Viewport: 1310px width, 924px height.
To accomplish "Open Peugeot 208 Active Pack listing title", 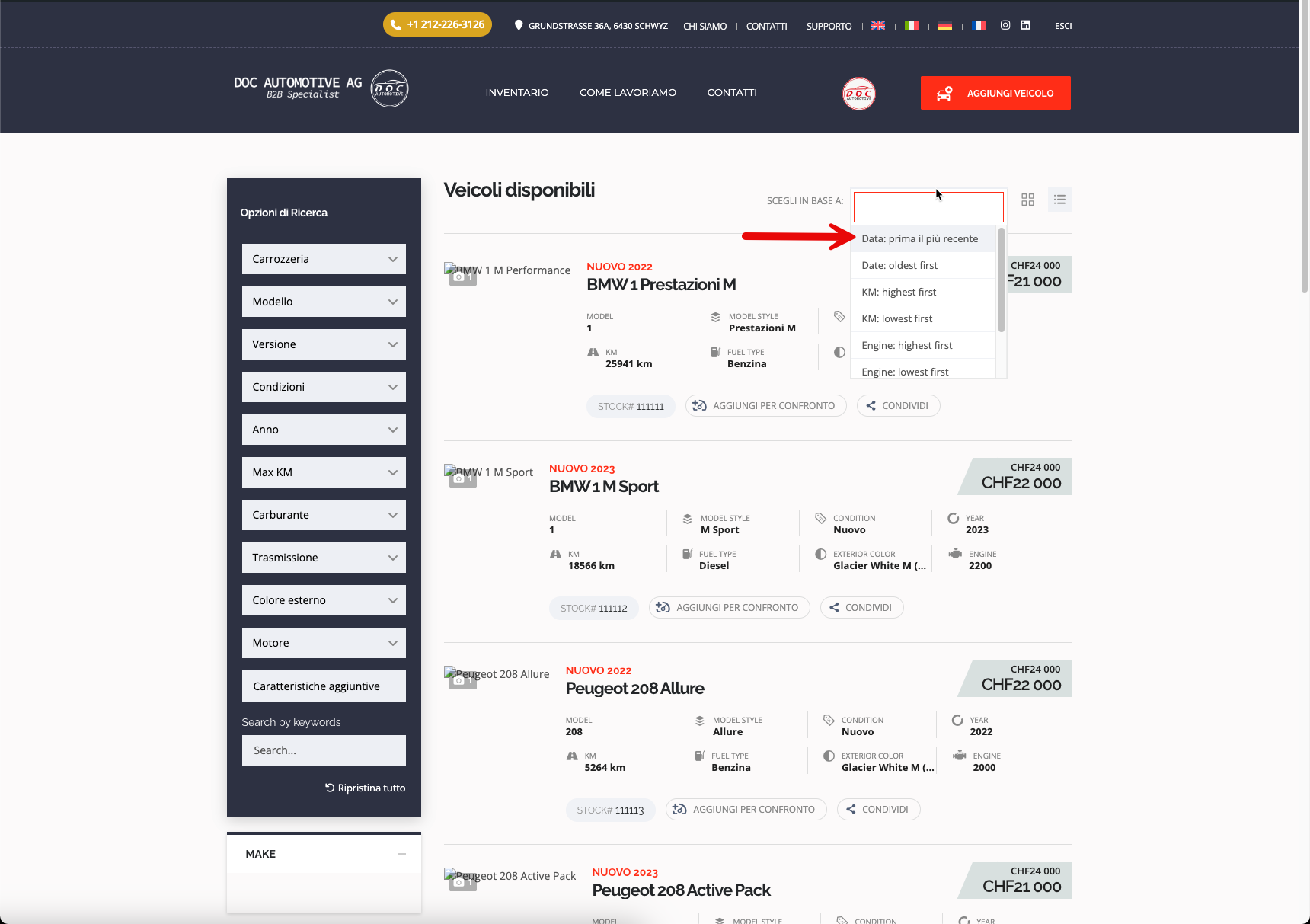I will [x=682, y=890].
